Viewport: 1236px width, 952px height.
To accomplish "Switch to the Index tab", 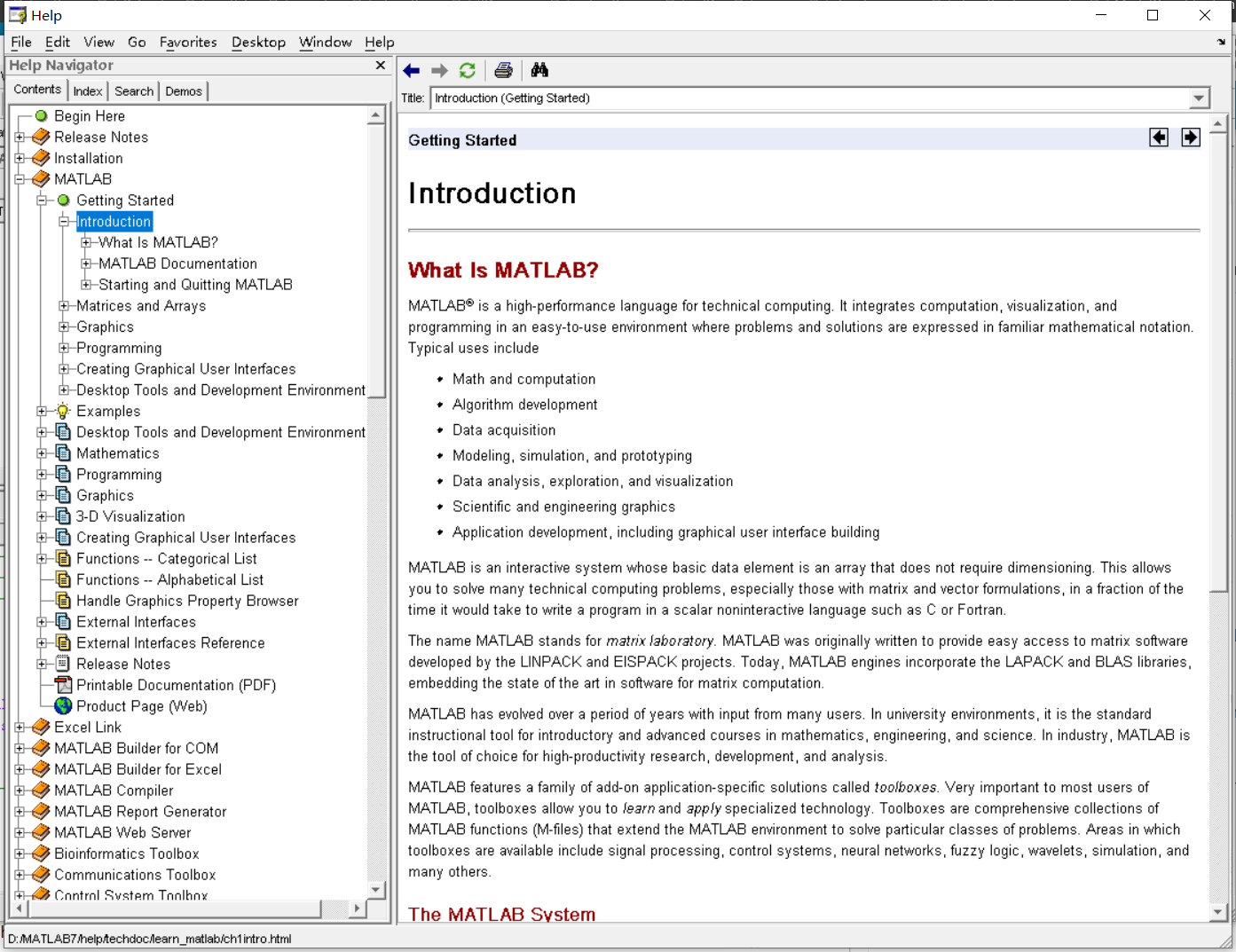I will [x=88, y=91].
